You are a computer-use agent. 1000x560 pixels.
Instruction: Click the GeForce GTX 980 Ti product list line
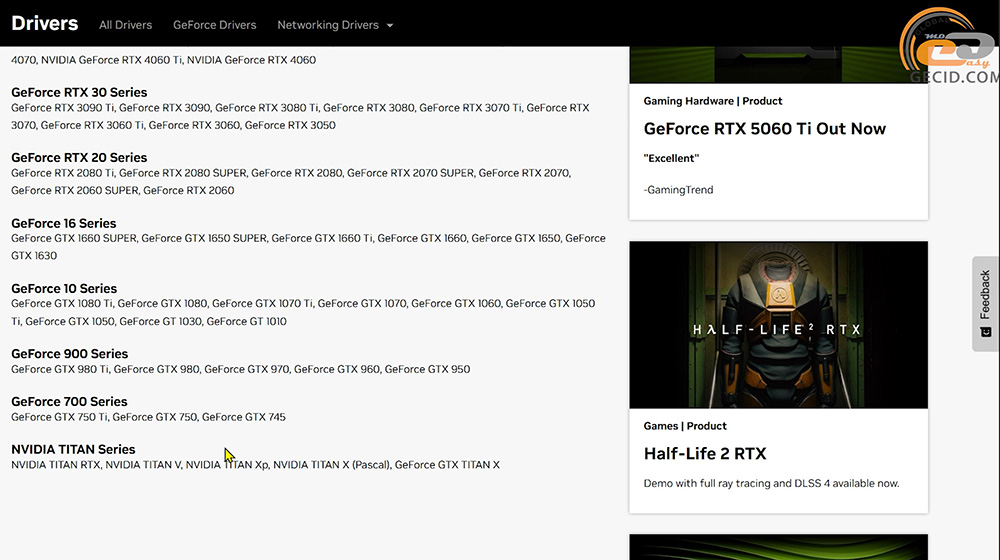click(x=240, y=369)
